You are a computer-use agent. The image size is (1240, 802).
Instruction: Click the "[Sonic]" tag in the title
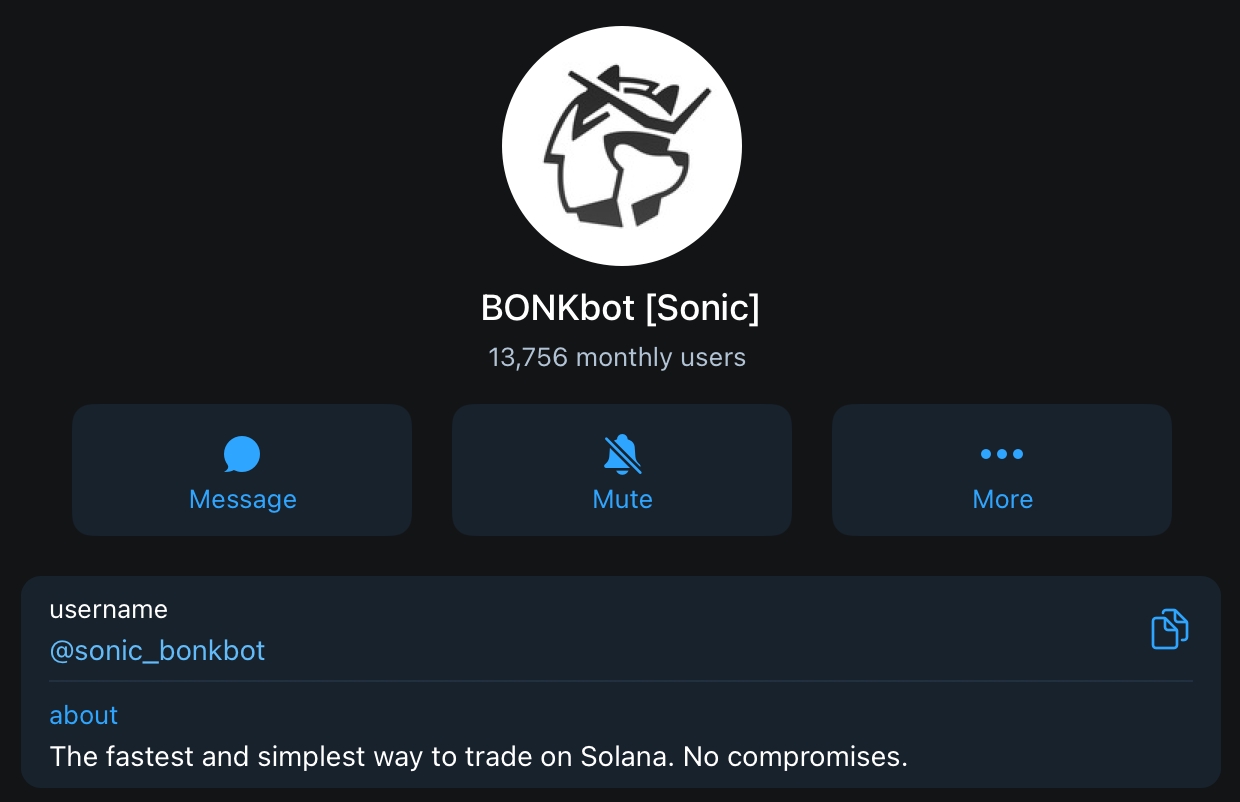[702, 308]
